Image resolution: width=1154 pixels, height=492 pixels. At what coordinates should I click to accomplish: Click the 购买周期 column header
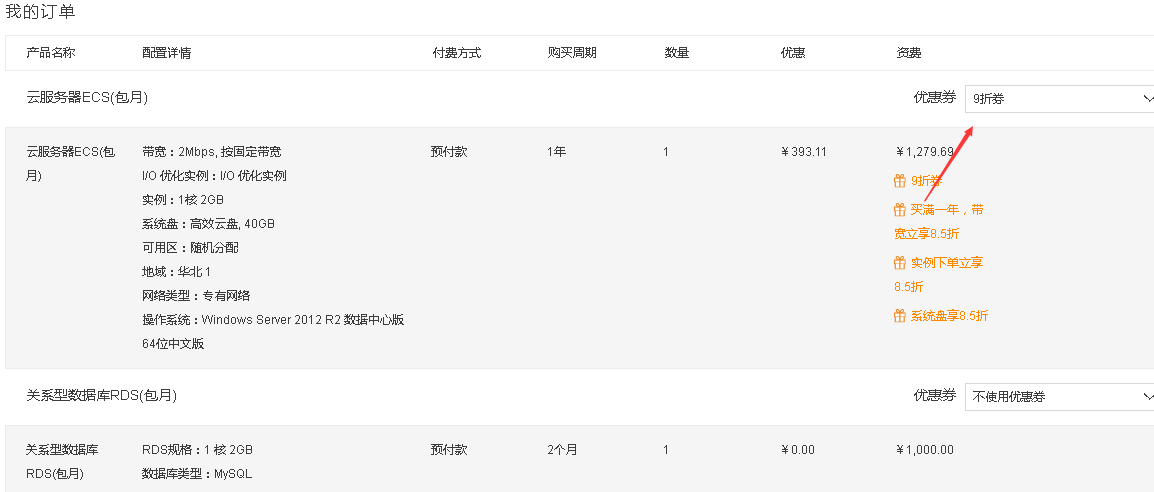[572, 53]
